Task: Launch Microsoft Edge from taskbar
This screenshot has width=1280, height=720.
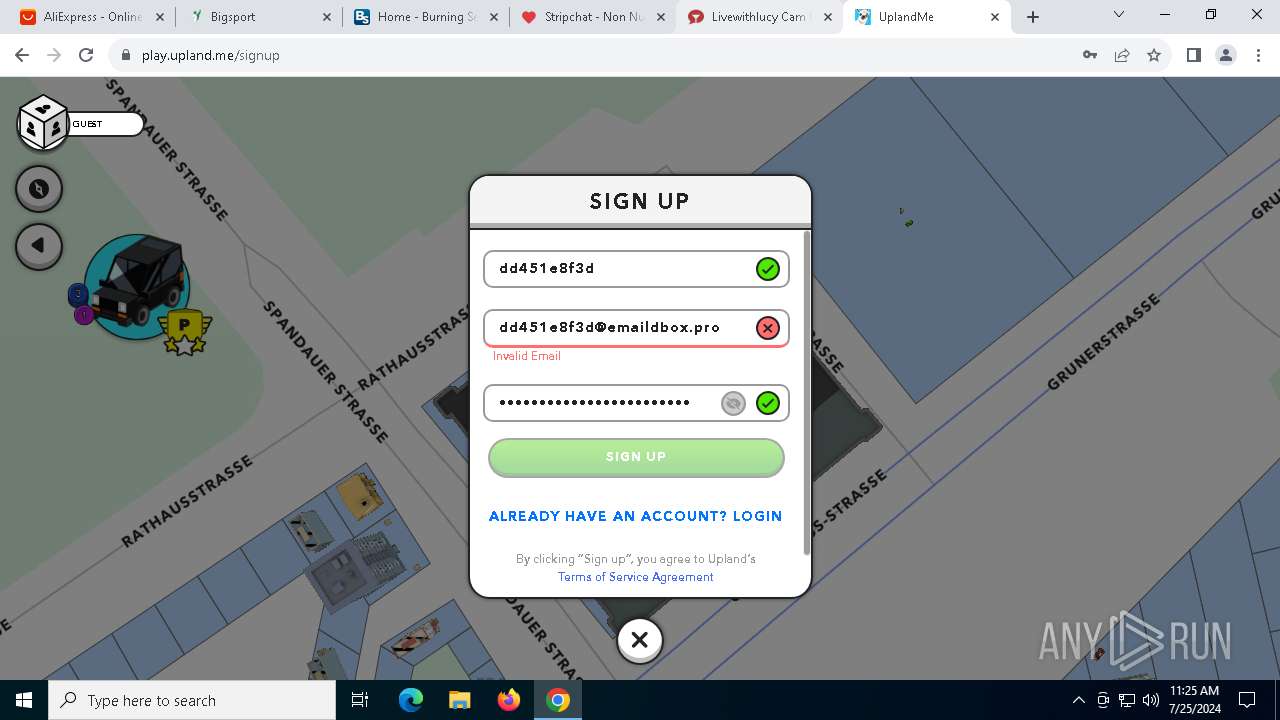Action: (411, 700)
